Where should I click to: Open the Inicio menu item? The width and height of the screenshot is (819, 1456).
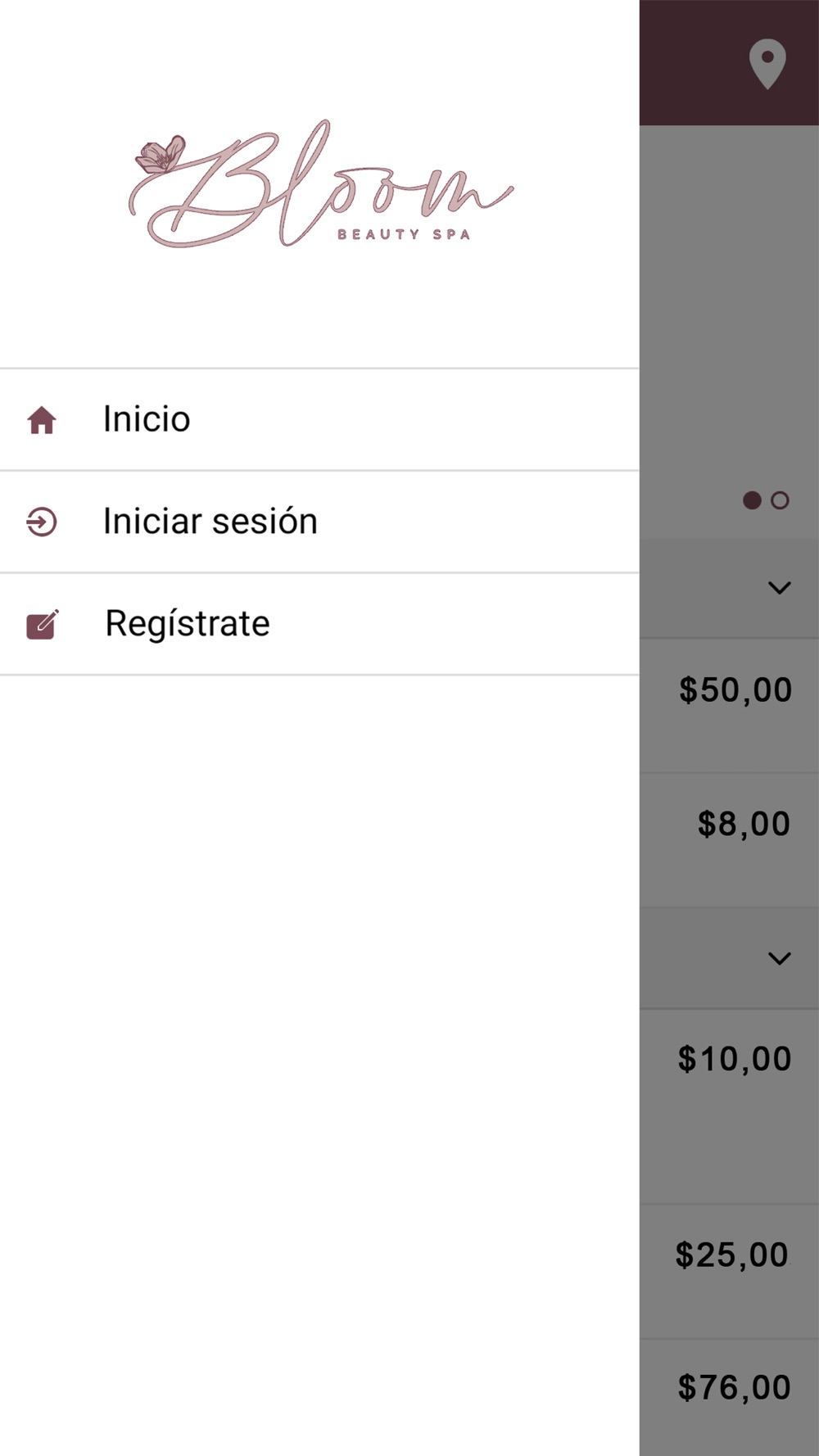tap(147, 420)
